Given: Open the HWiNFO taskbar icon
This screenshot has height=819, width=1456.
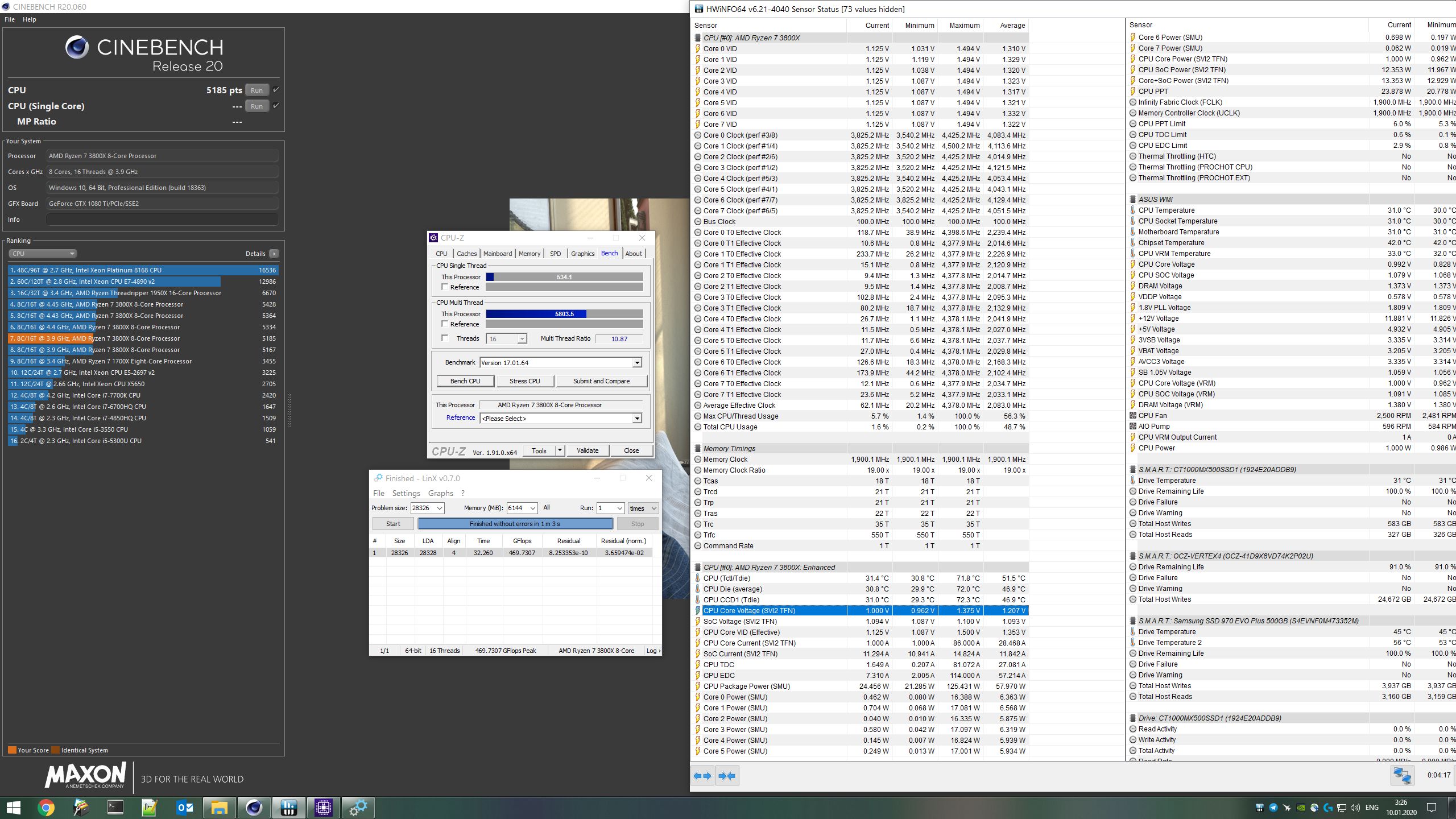Looking at the screenshot, I should (289, 807).
